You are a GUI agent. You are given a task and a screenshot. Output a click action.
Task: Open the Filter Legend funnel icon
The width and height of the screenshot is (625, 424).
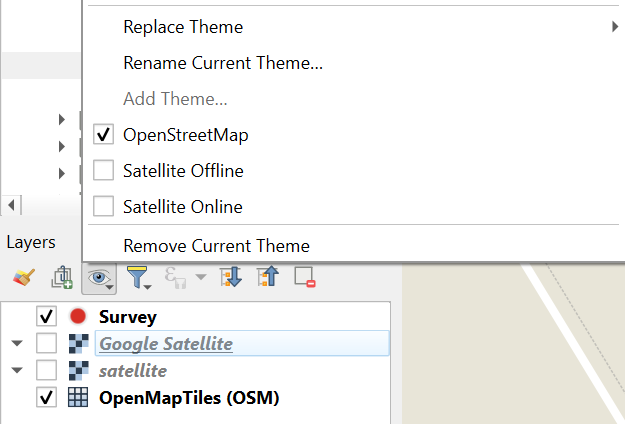pos(139,277)
